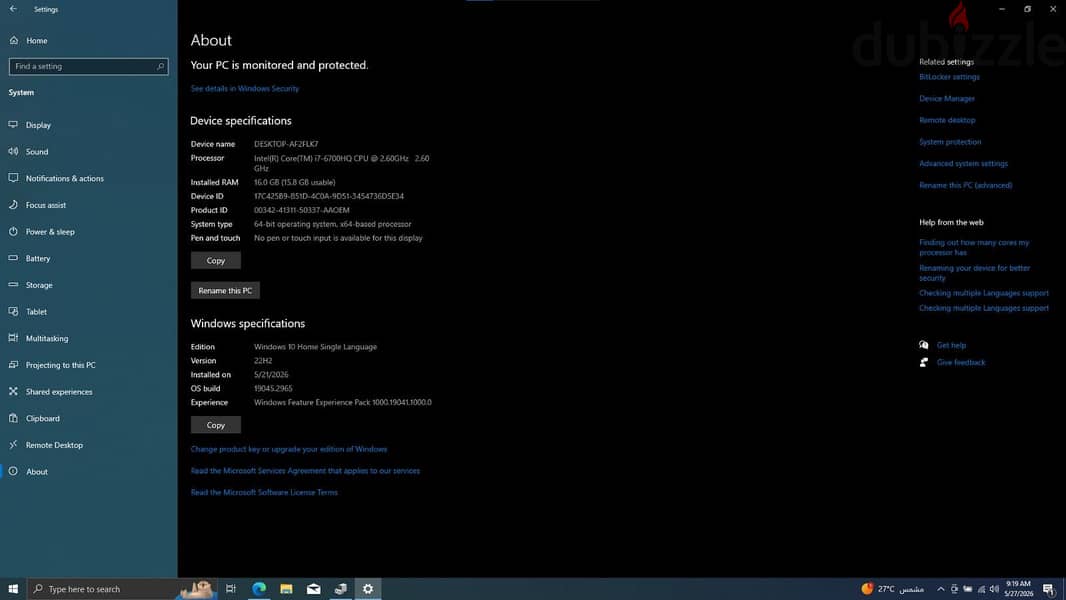Open Change product key or upgrade link

(289, 449)
